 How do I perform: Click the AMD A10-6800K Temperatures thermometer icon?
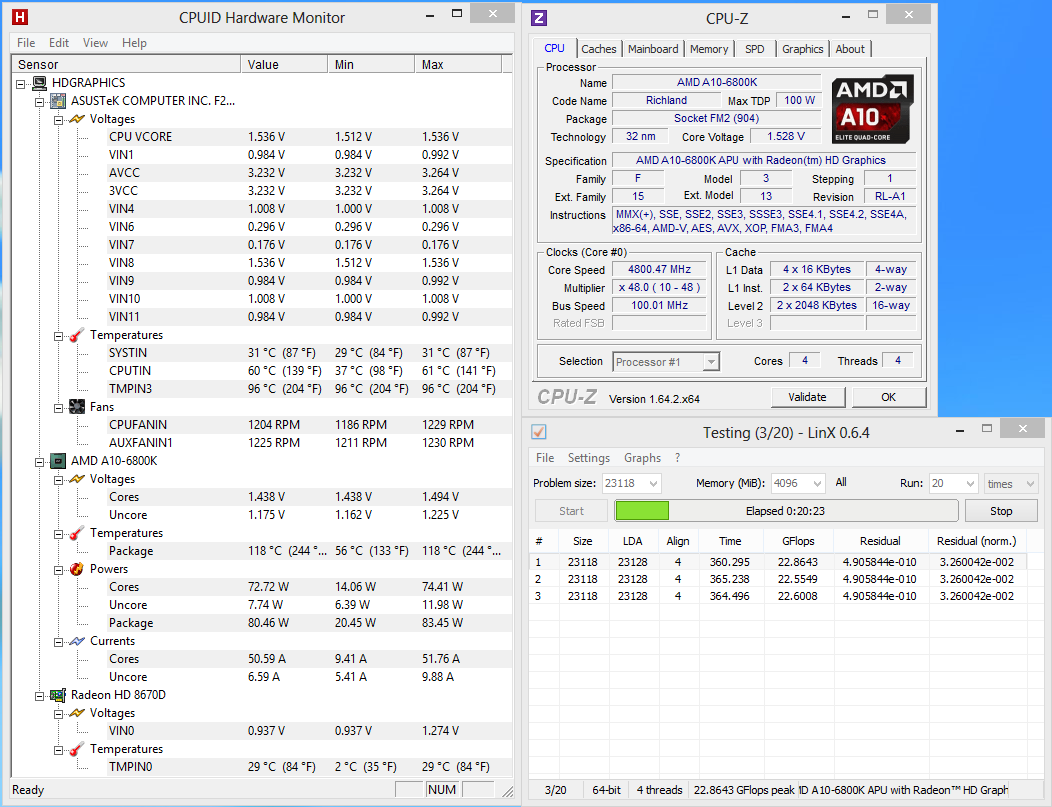click(x=77, y=533)
